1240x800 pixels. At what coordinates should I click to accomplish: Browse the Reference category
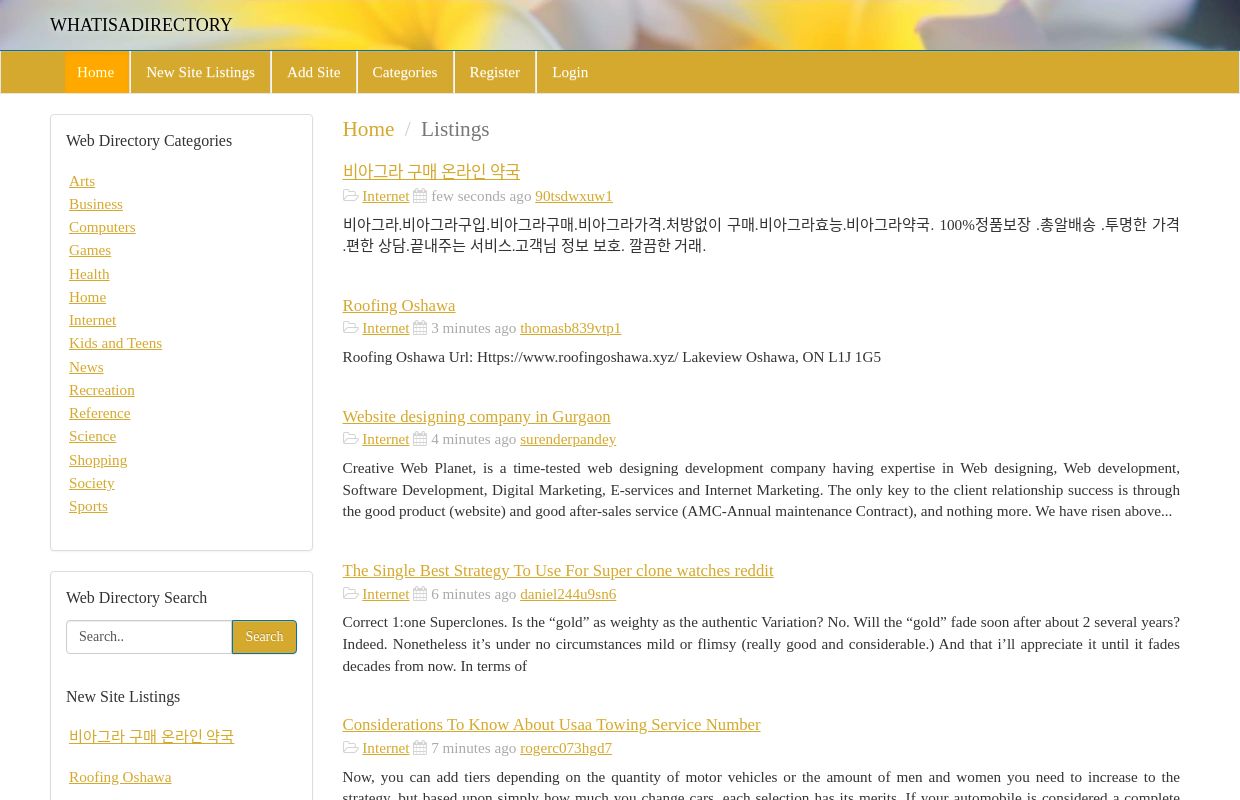click(x=99, y=413)
